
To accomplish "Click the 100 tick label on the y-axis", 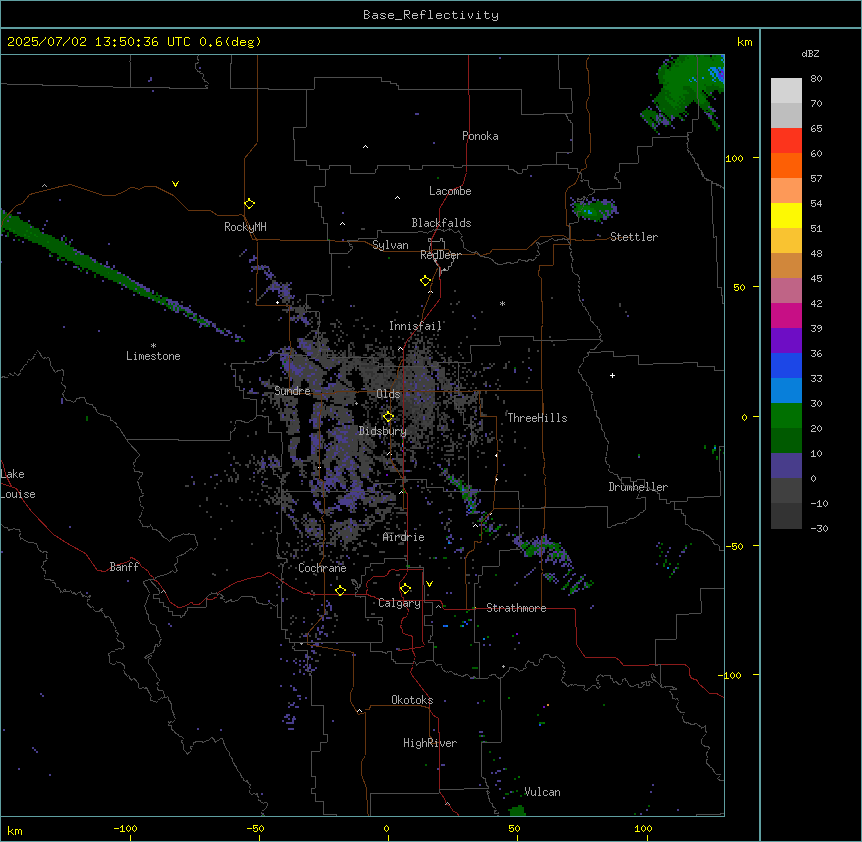I will 734,158.
